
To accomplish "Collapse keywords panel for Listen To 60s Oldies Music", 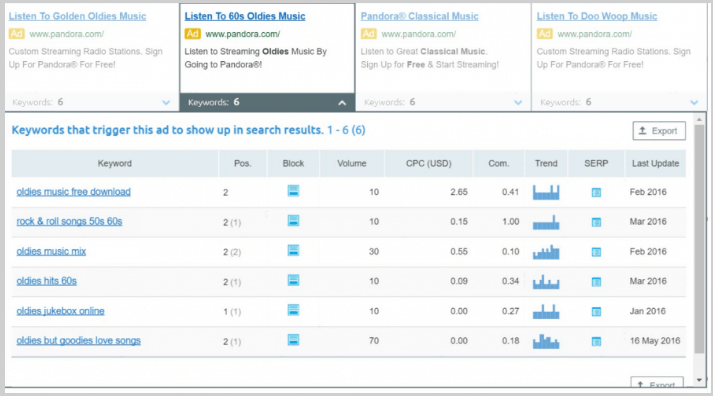I will [x=342, y=103].
